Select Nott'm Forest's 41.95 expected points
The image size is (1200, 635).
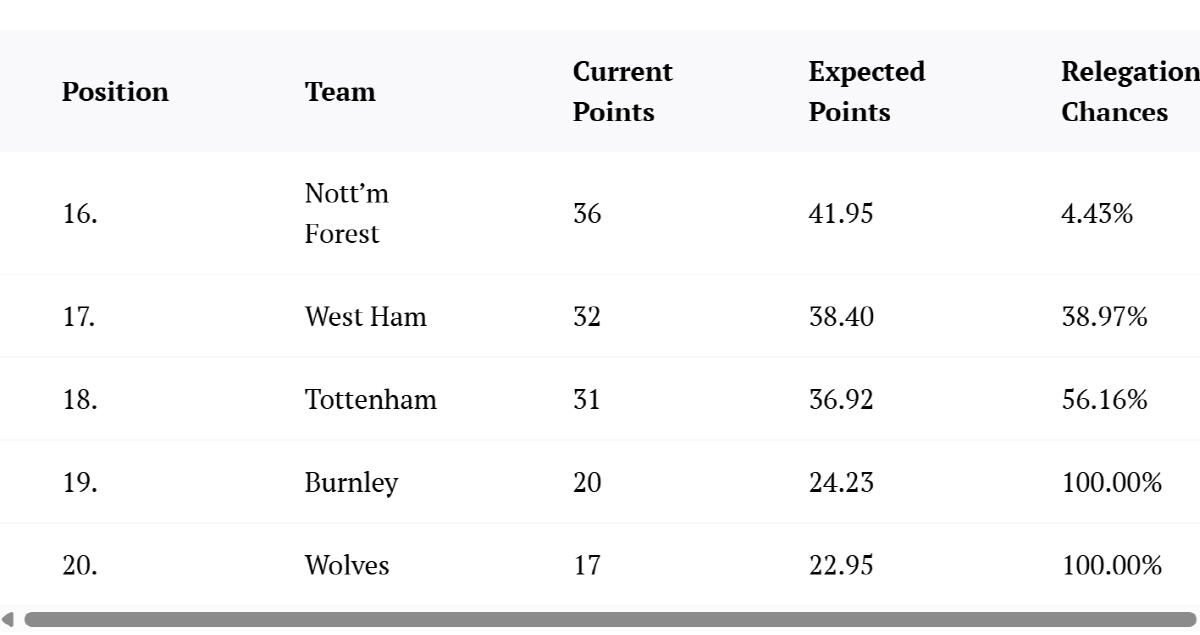click(840, 213)
